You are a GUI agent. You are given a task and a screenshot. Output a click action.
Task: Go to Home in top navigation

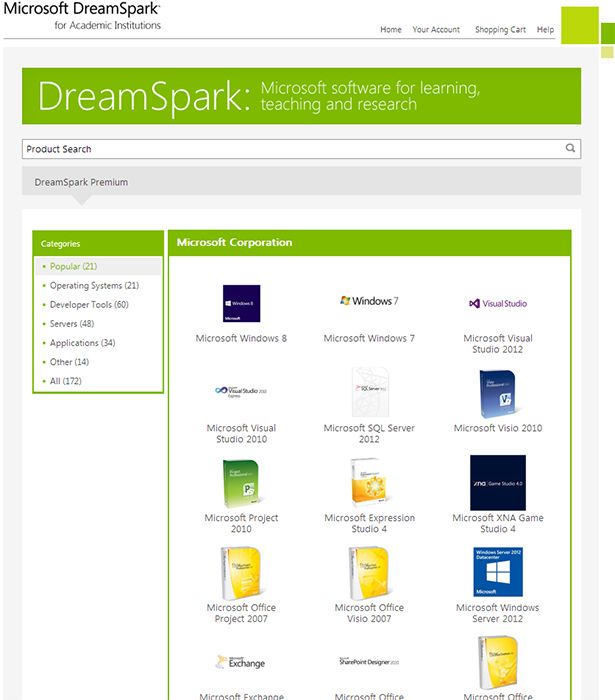(x=391, y=30)
